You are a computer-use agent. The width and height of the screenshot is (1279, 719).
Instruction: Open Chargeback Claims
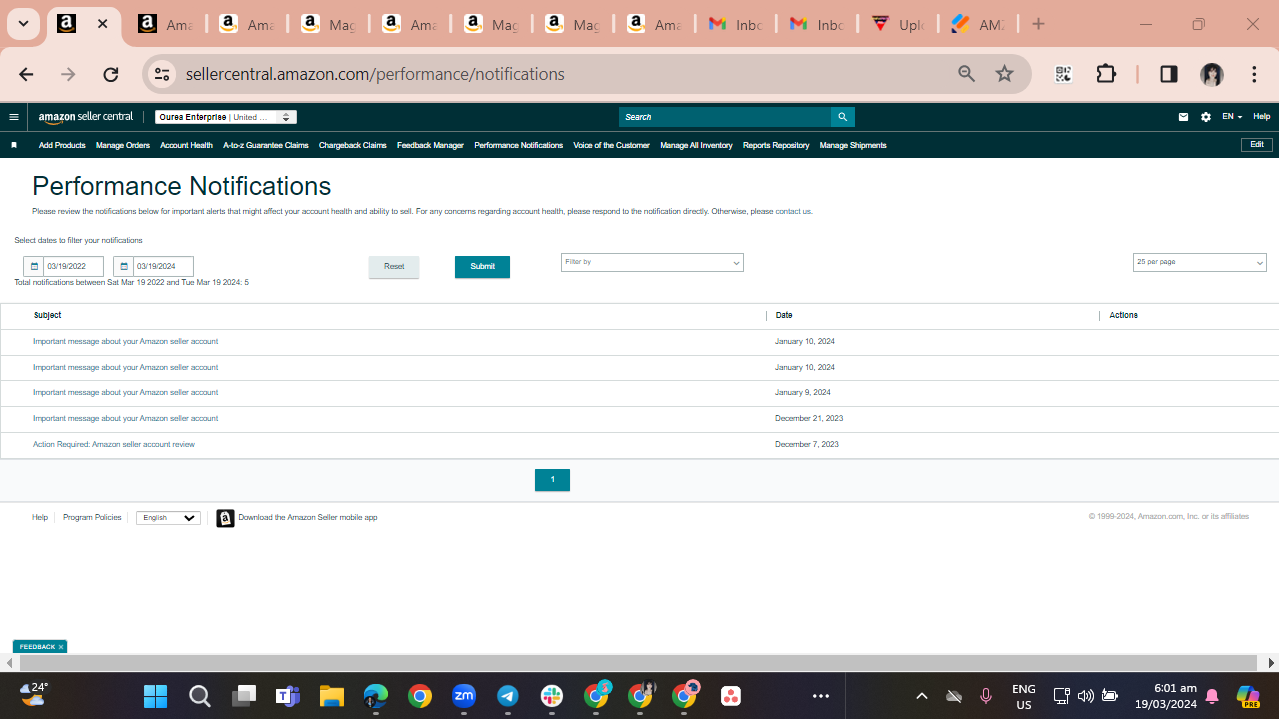(353, 145)
